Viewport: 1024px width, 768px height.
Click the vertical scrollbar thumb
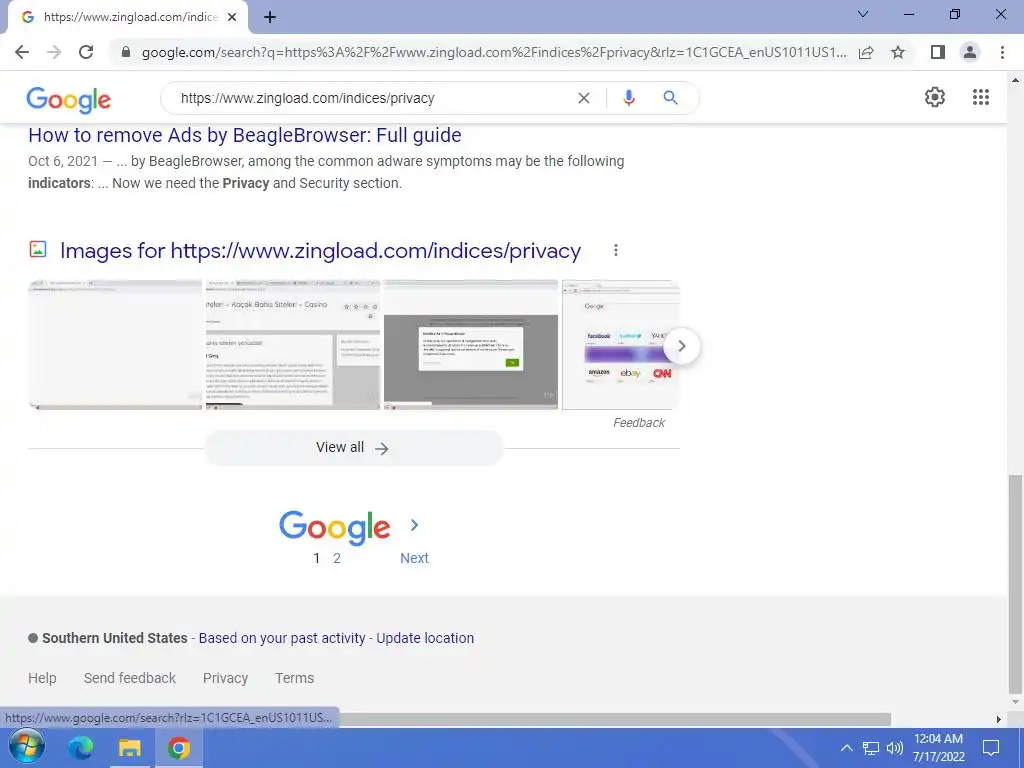pyautogui.click(x=1015, y=584)
